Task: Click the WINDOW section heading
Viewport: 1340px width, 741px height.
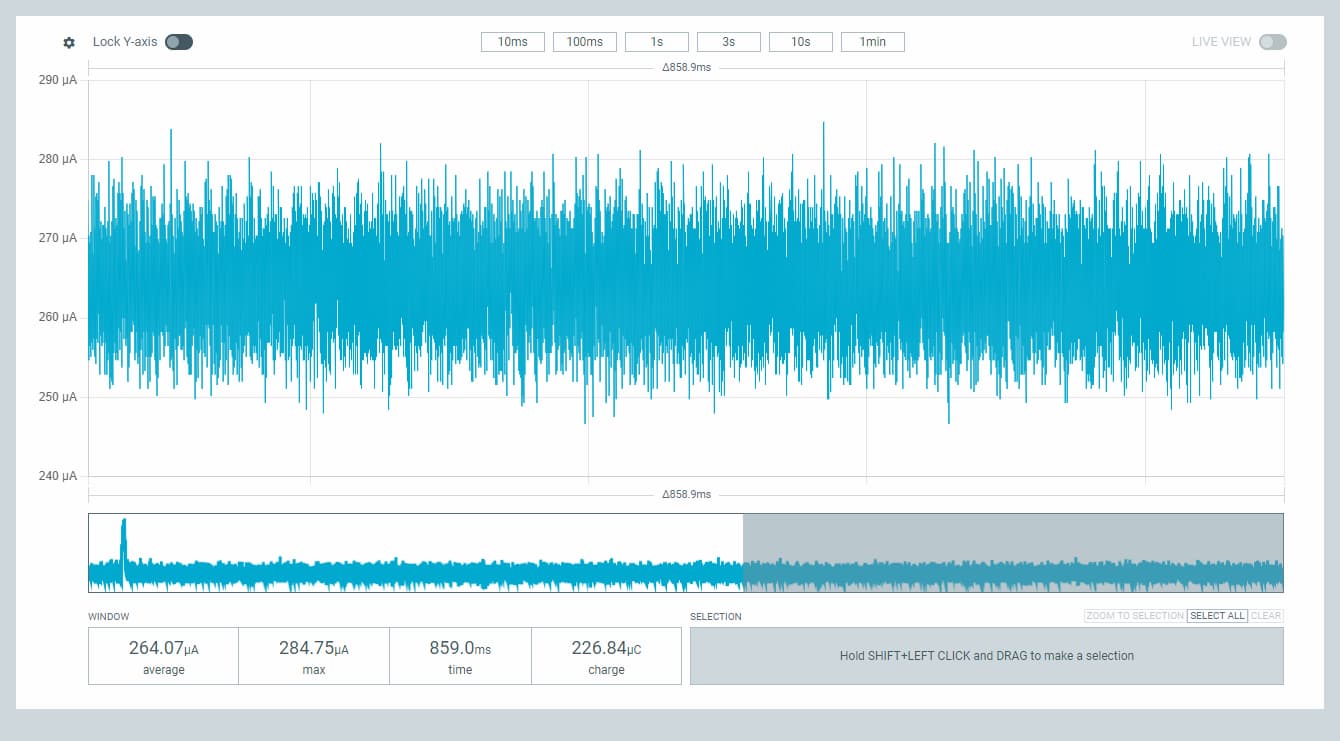Action: [x=109, y=617]
